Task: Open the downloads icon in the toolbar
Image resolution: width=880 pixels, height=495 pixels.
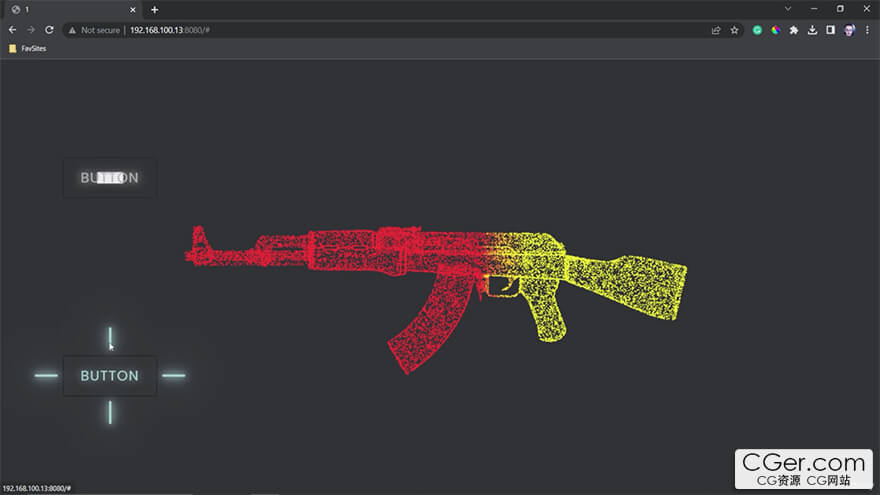Action: [812, 30]
